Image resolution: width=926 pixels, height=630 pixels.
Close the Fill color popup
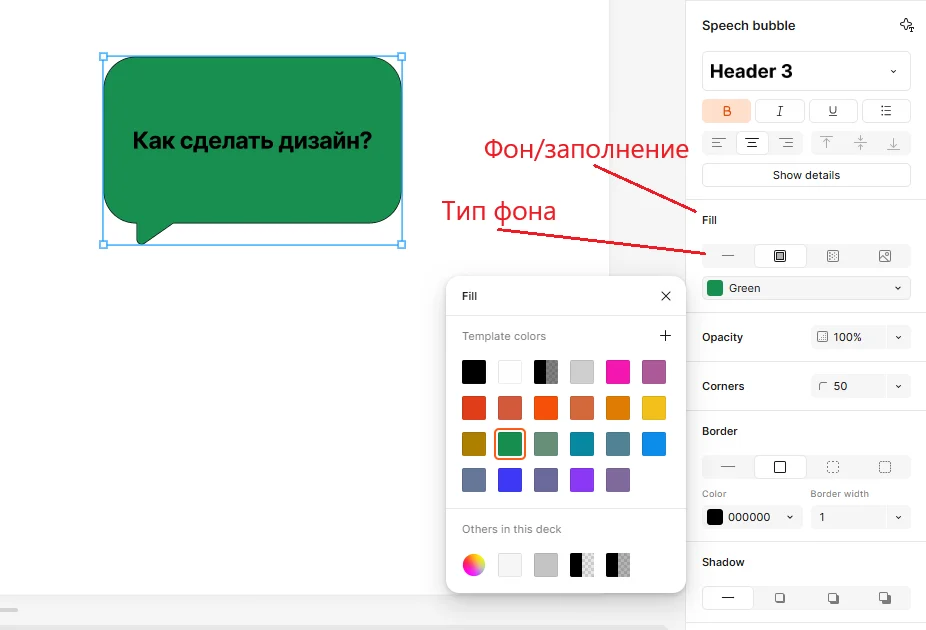point(666,296)
